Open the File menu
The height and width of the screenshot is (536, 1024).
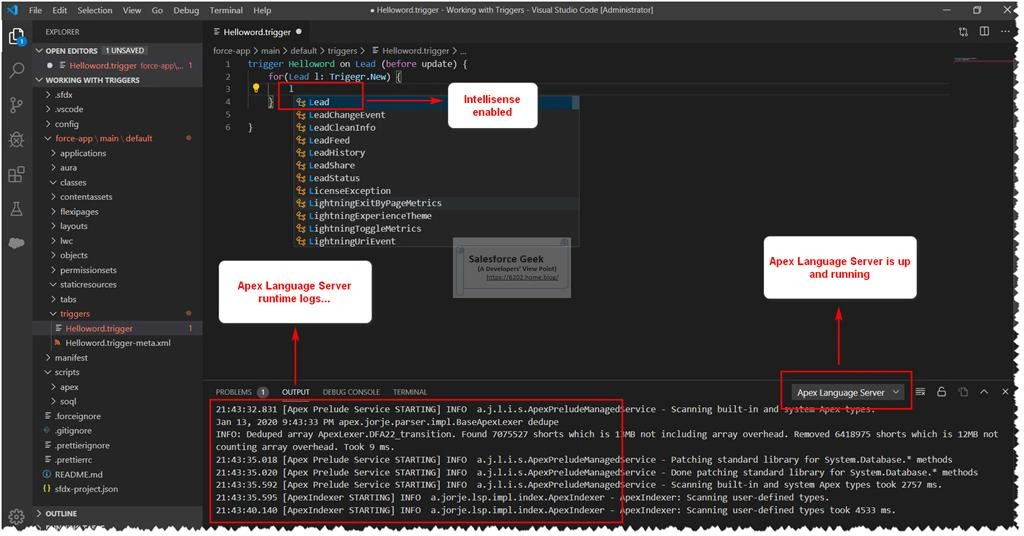click(35, 10)
